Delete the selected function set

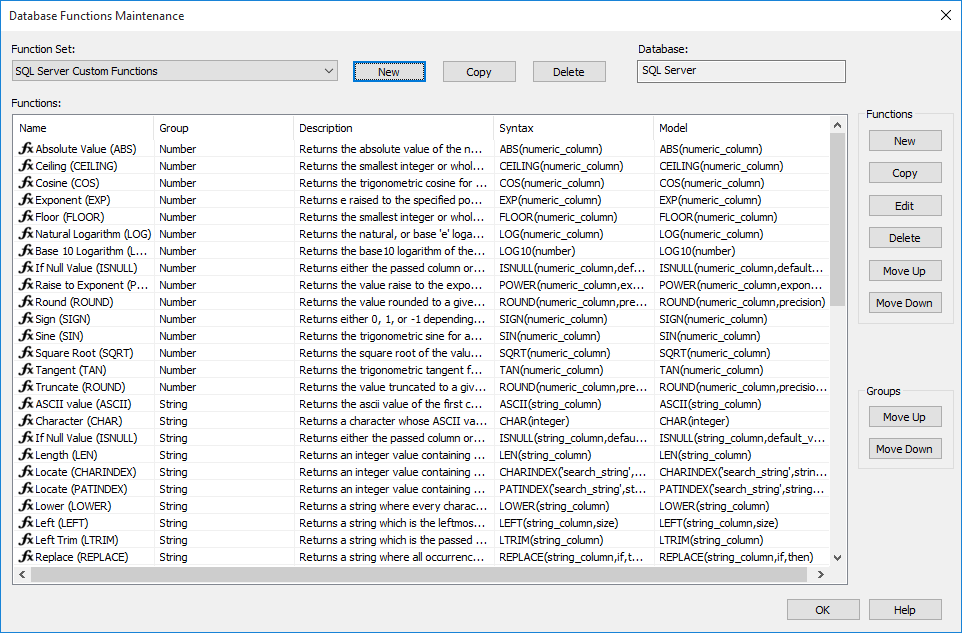tap(569, 72)
